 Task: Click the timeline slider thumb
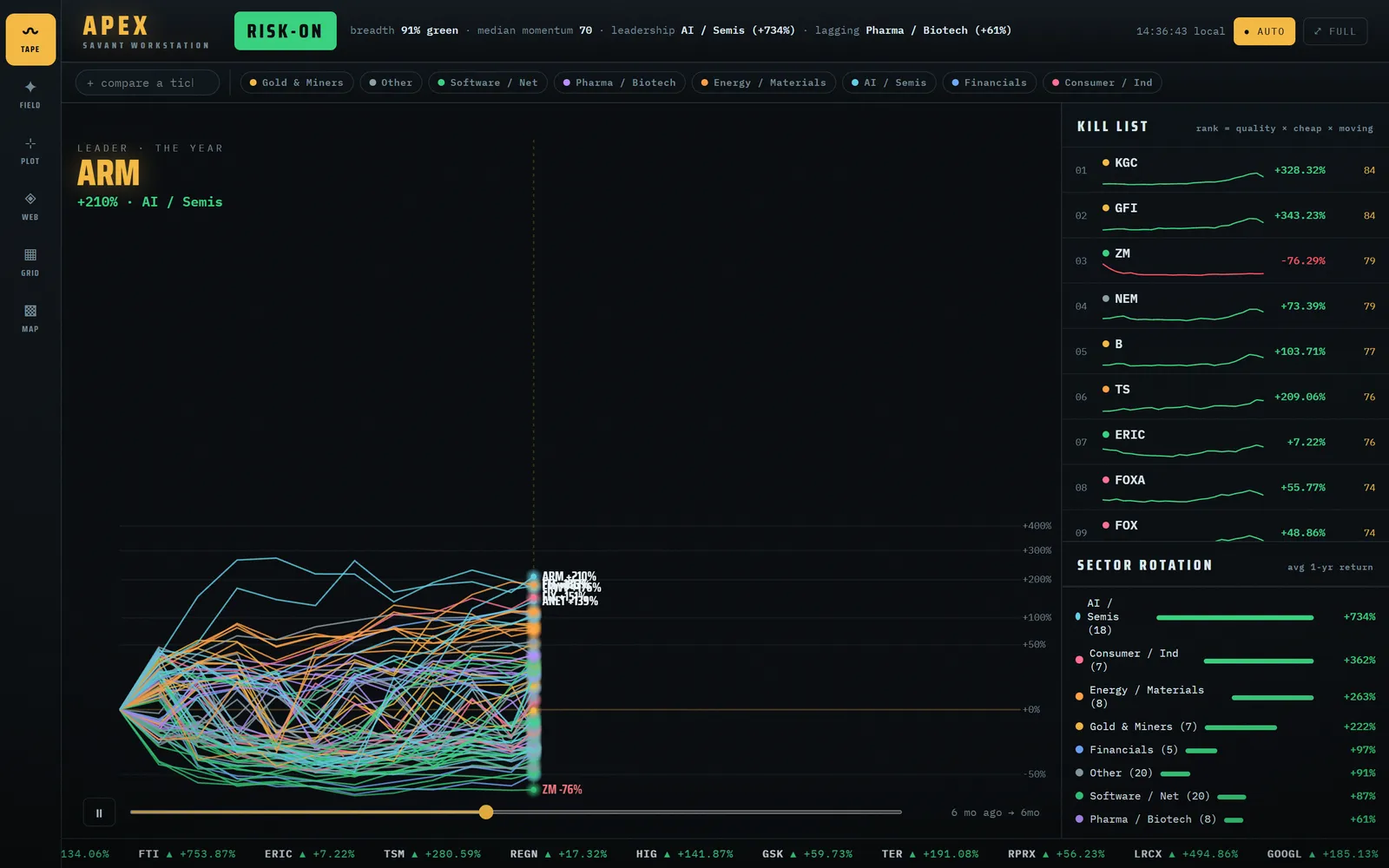pos(486,812)
